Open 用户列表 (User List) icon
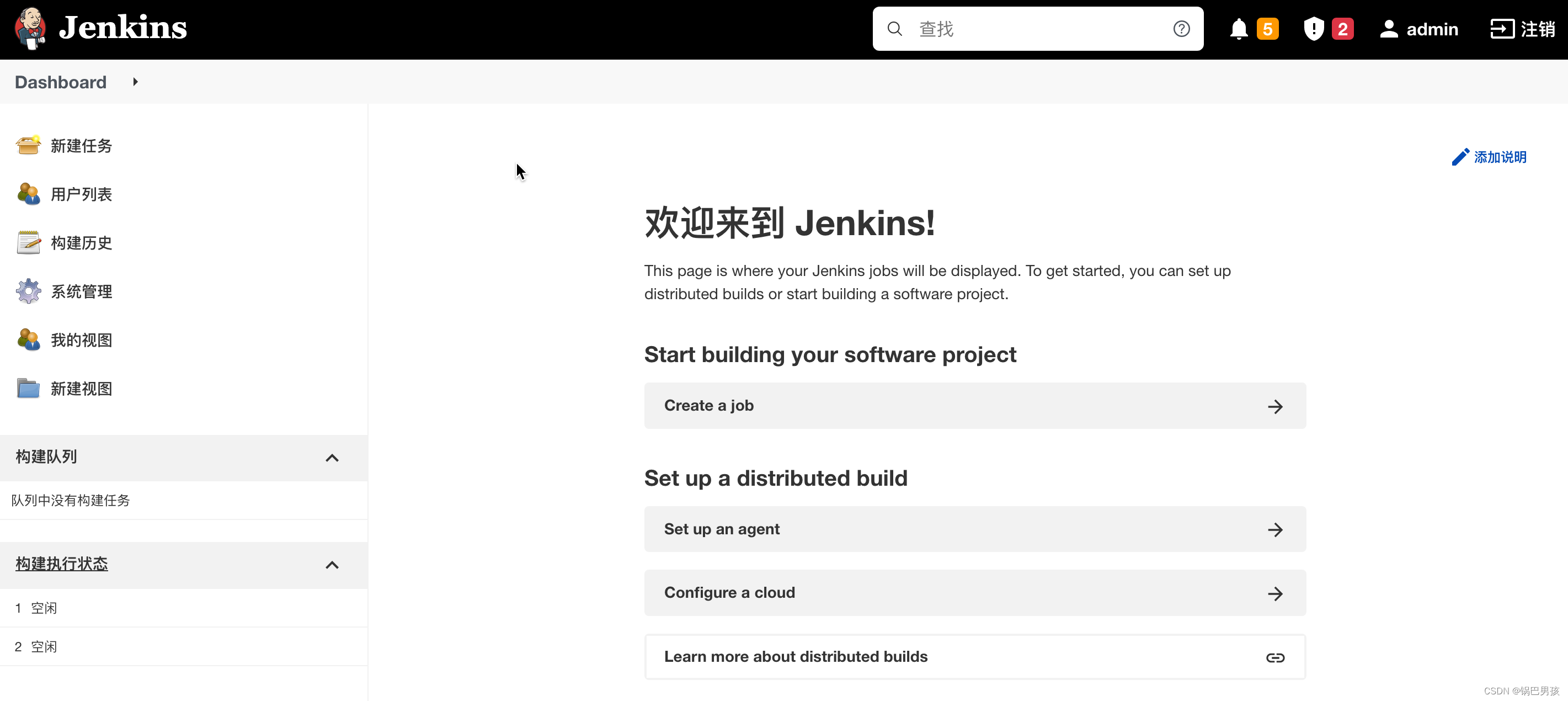 [x=27, y=194]
